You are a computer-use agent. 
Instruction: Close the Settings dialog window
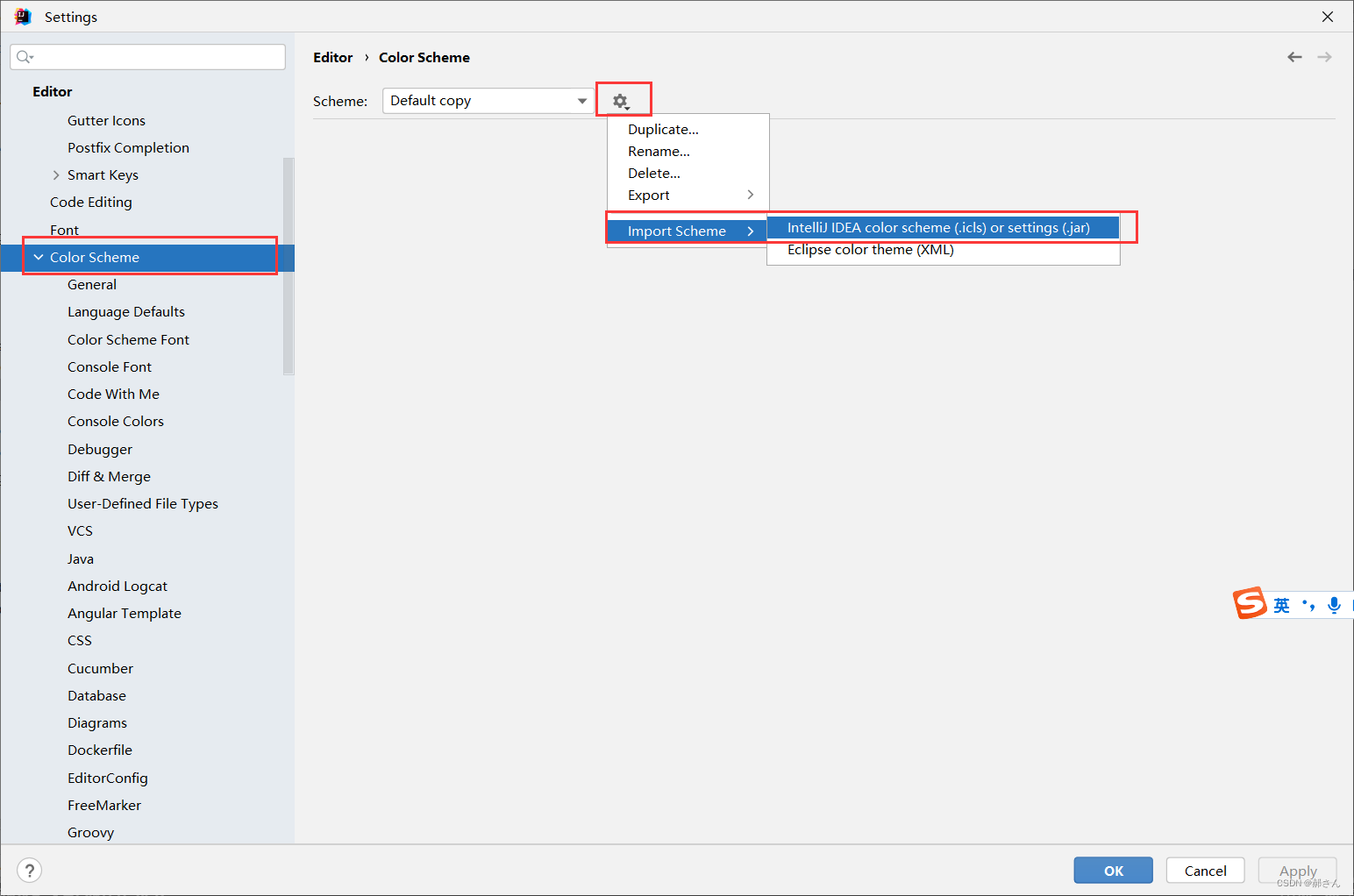pyautogui.click(x=1328, y=17)
